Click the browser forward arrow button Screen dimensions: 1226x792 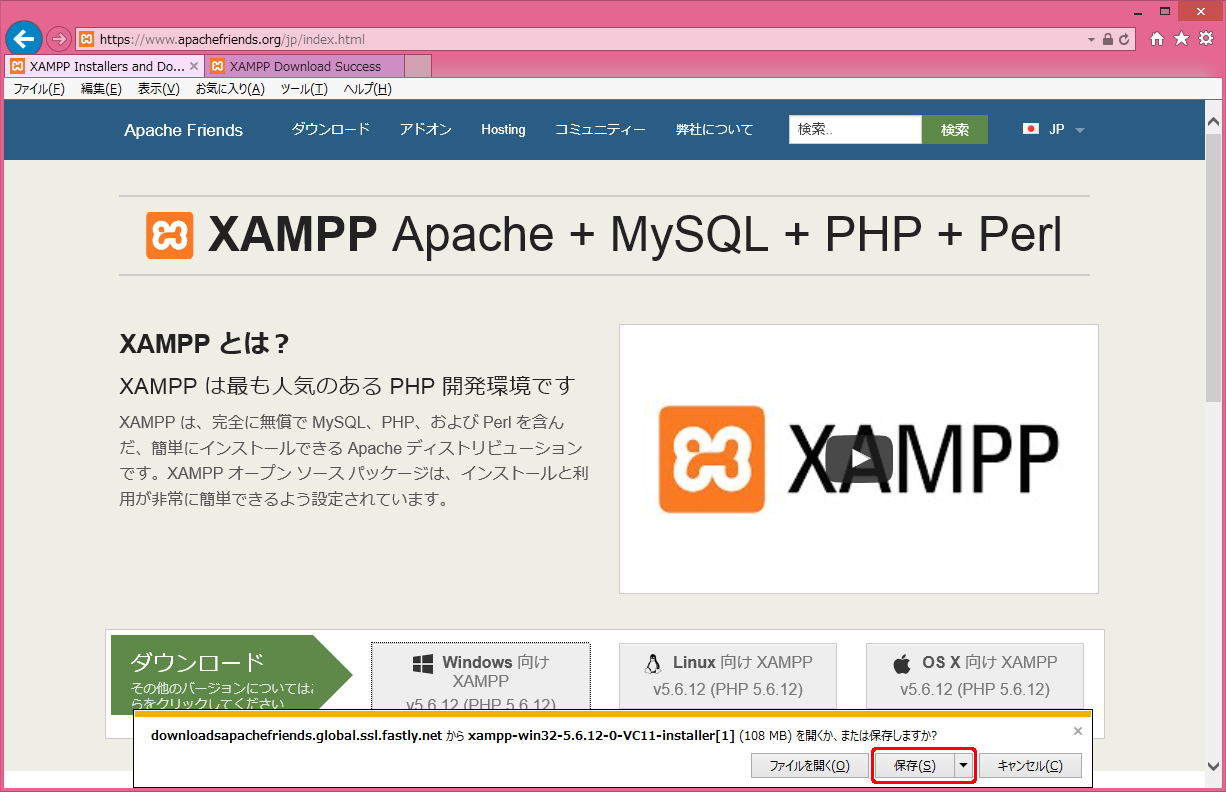(59, 39)
